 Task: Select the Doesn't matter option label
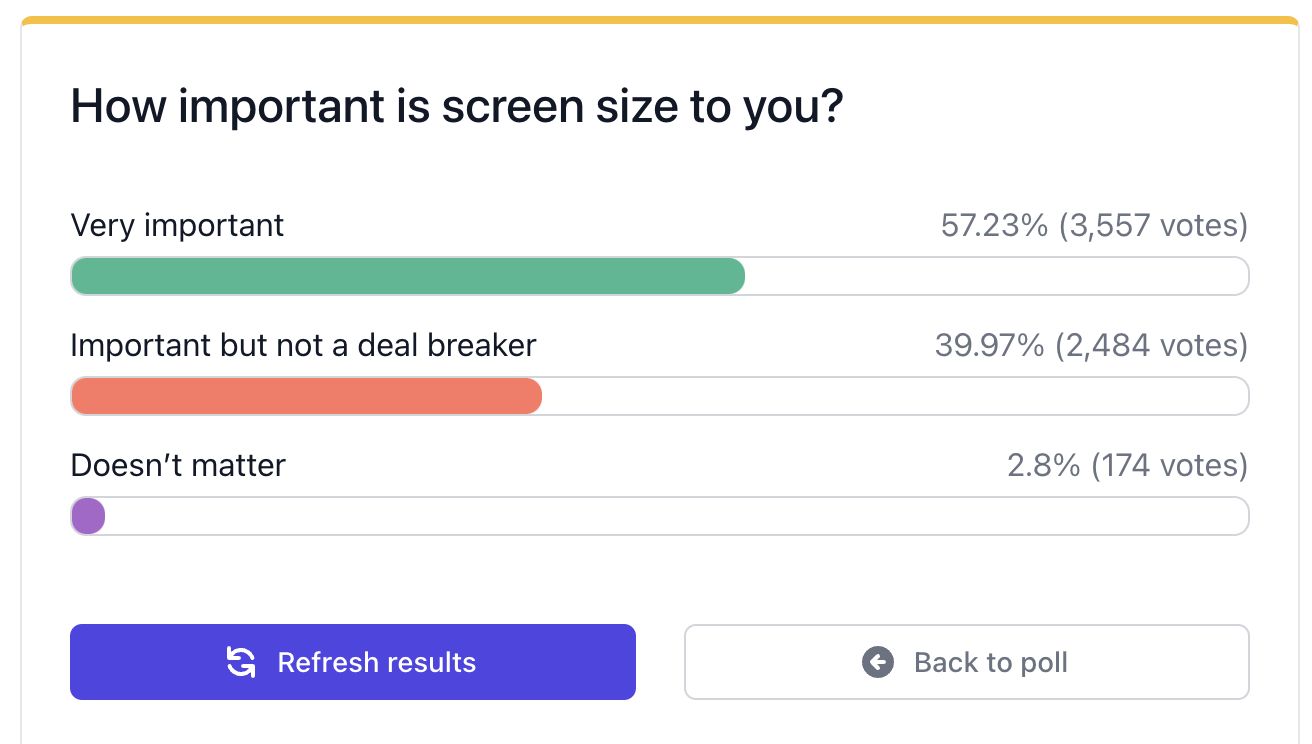click(x=178, y=465)
